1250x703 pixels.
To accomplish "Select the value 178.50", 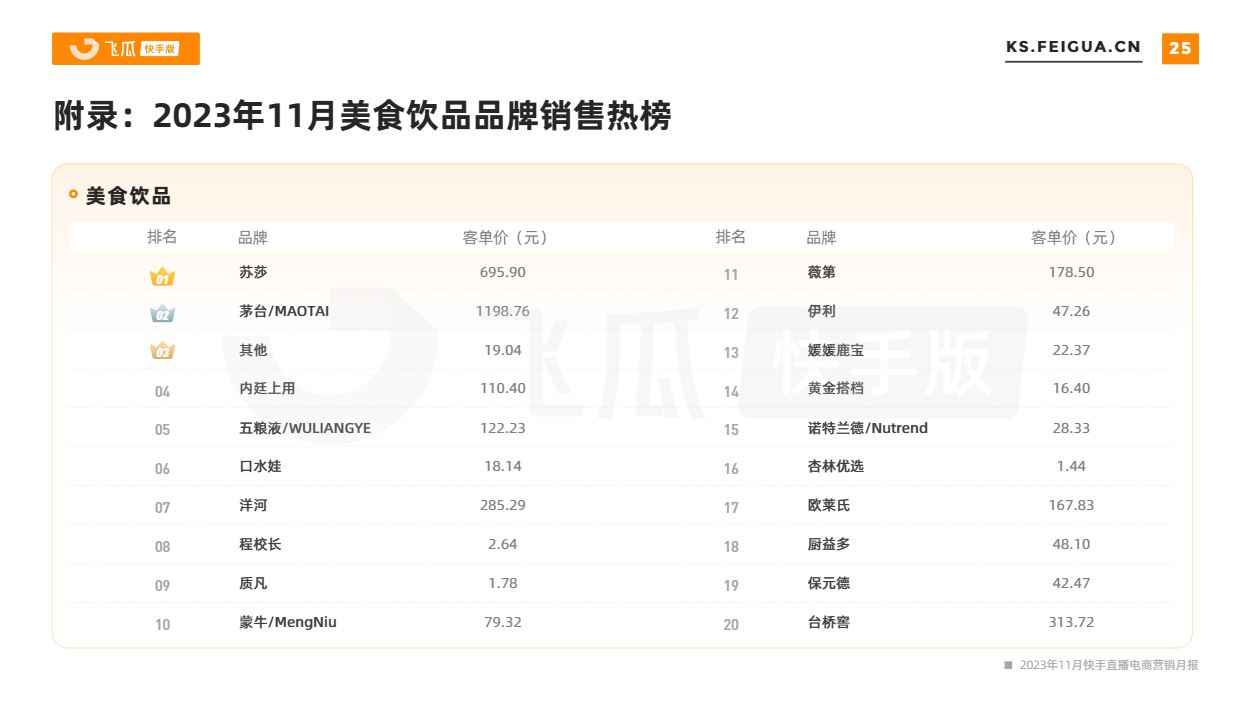I will pos(1071,272).
